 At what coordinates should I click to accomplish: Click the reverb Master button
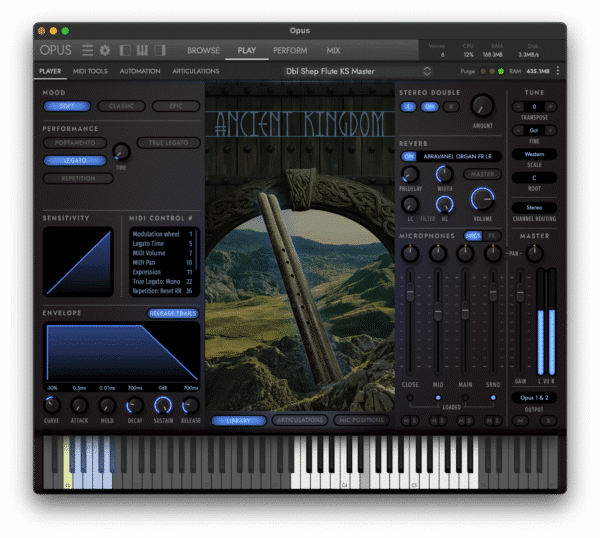[482, 174]
